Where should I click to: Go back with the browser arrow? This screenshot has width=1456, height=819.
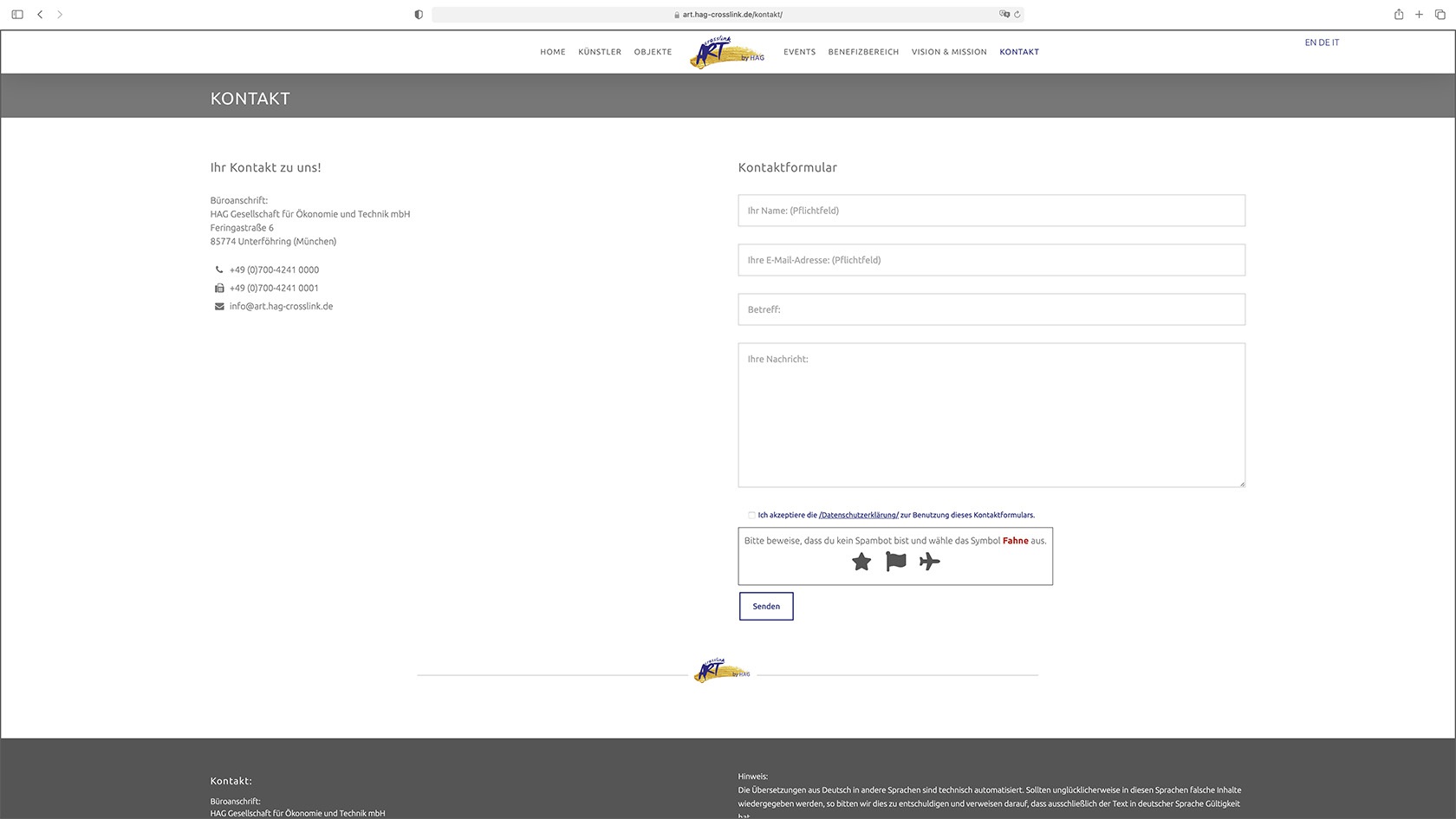click(x=40, y=15)
